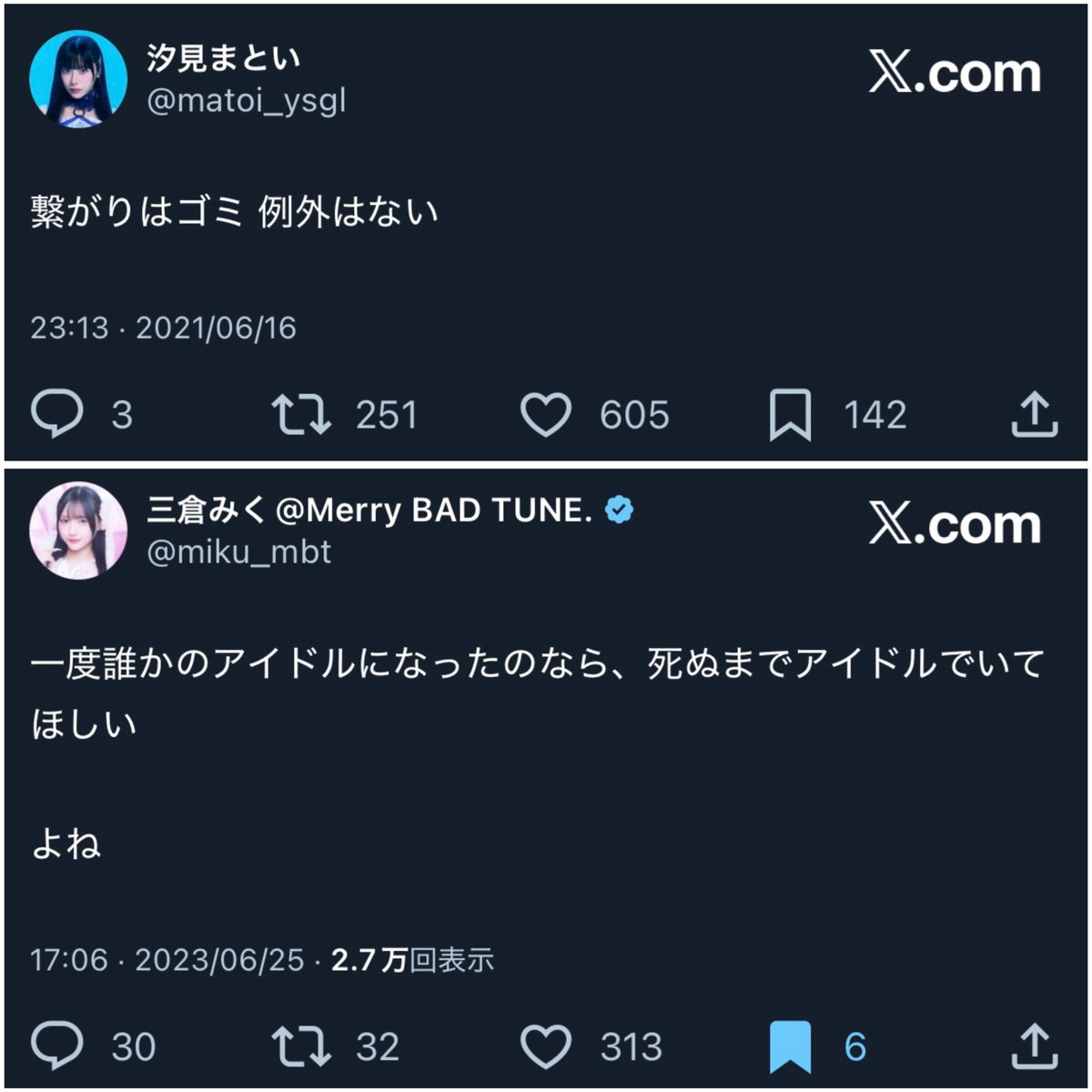Viewport: 1092px width, 1092px height.
Task: Share the 三倉みく tweet
Action: coord(1035,1046)
